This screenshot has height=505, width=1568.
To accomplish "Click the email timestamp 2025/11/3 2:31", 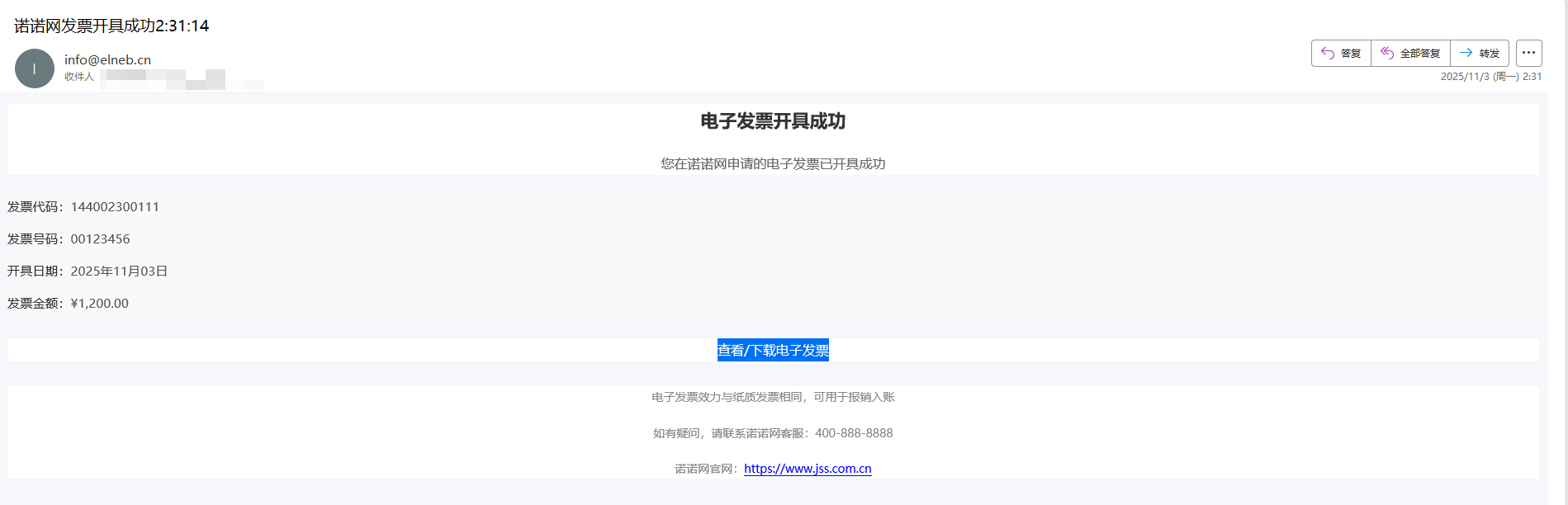I will click(1490, 77).
